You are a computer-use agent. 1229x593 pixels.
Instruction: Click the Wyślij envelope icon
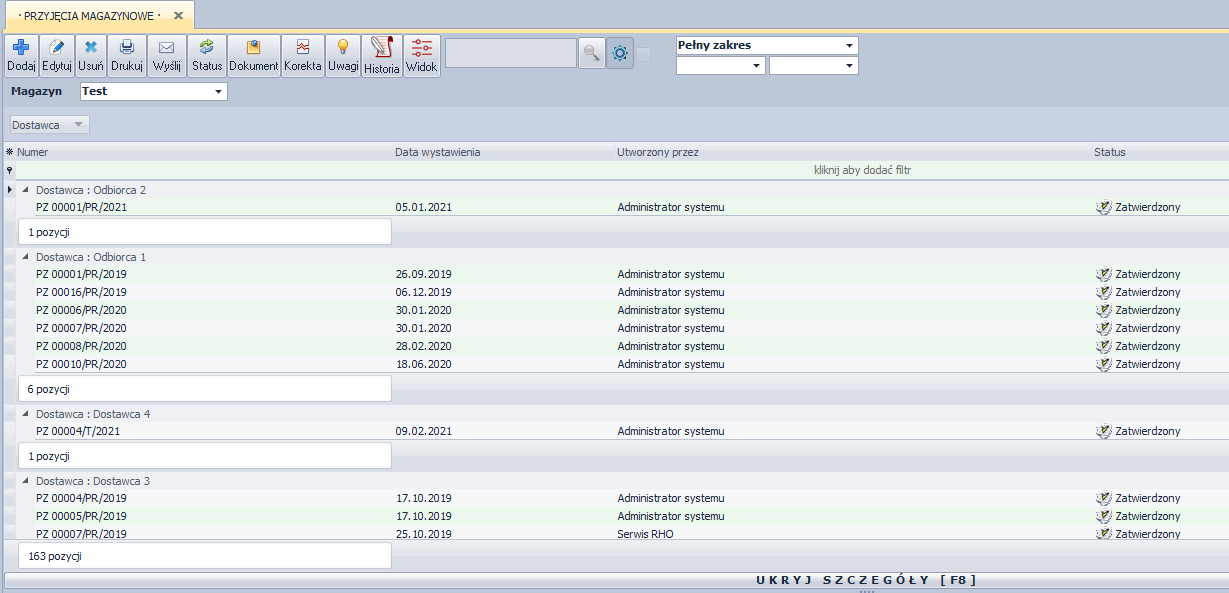click(x=167, y=56)
